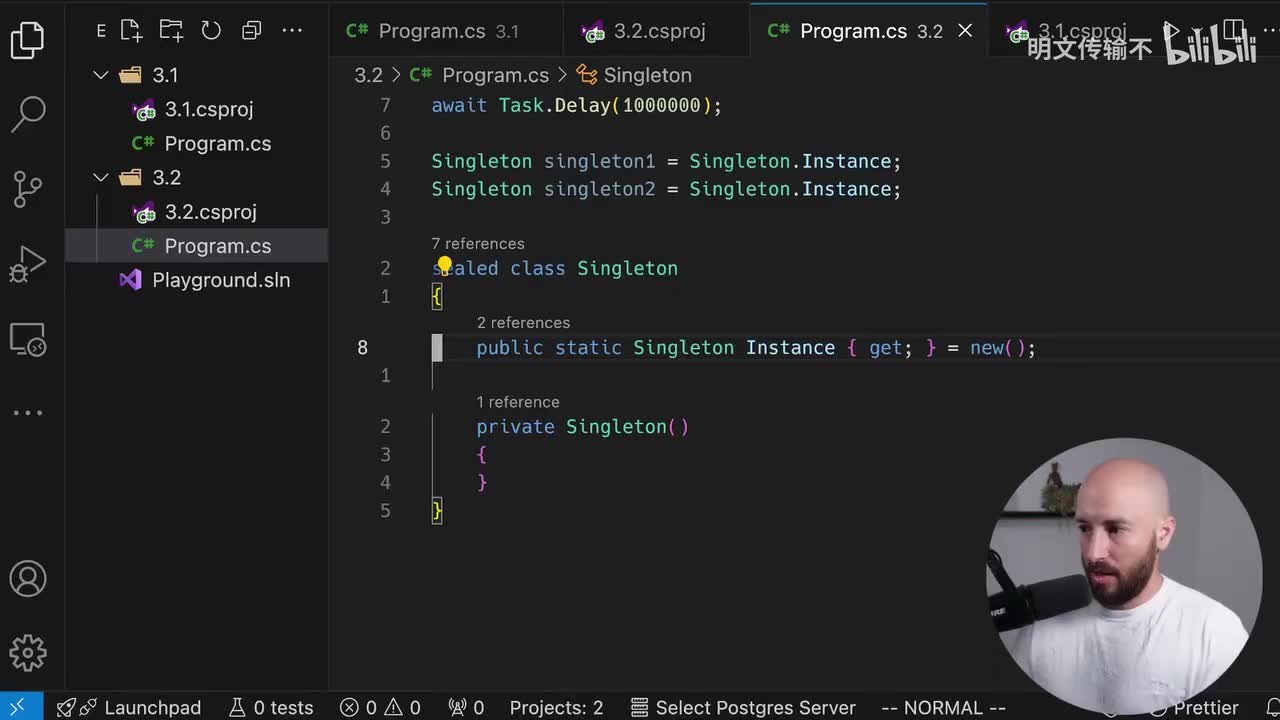The image size is (1280, 720).
Task: Click Projects: 2 in status bar
Action: pyautogui.click(x=556, y=707)
